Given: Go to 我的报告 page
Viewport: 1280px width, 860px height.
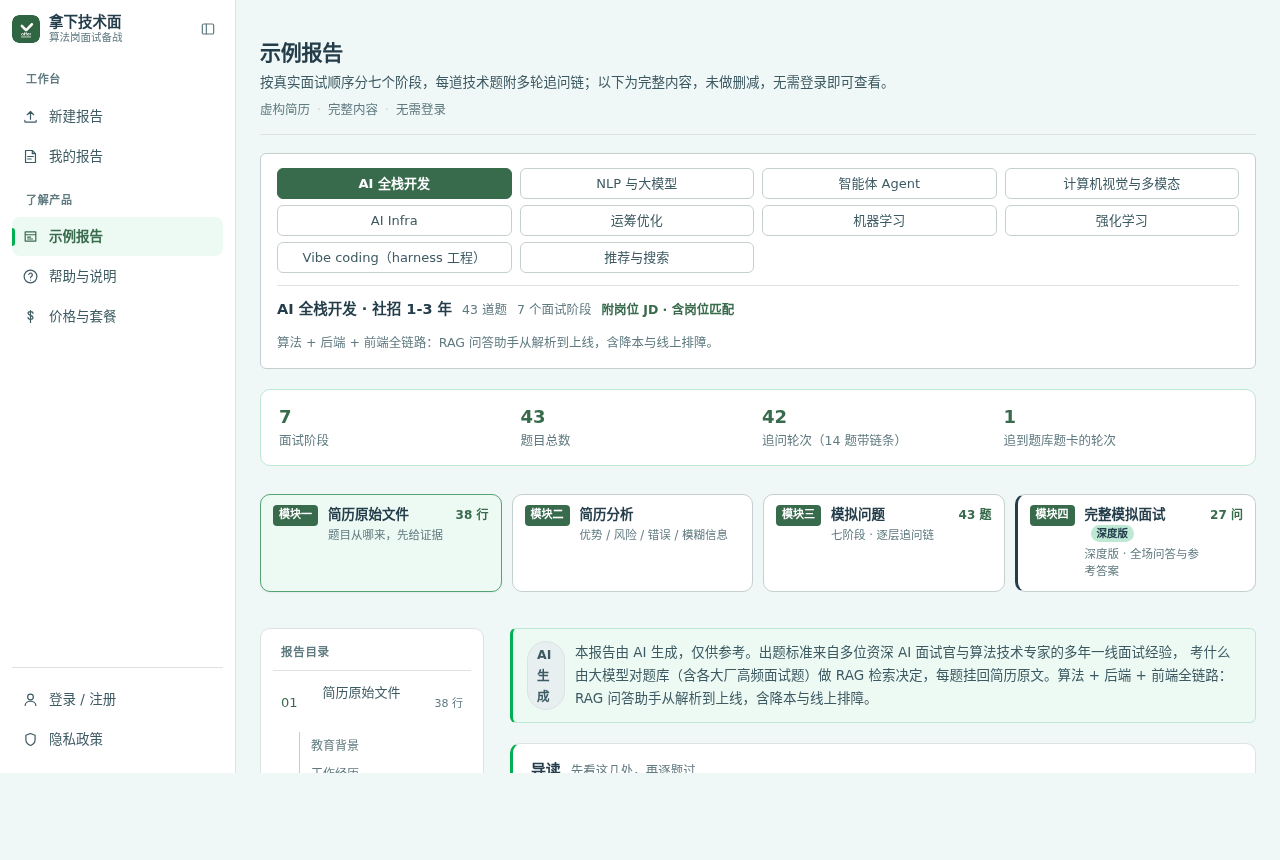Looking at the screenshot, I should (117, 156).
